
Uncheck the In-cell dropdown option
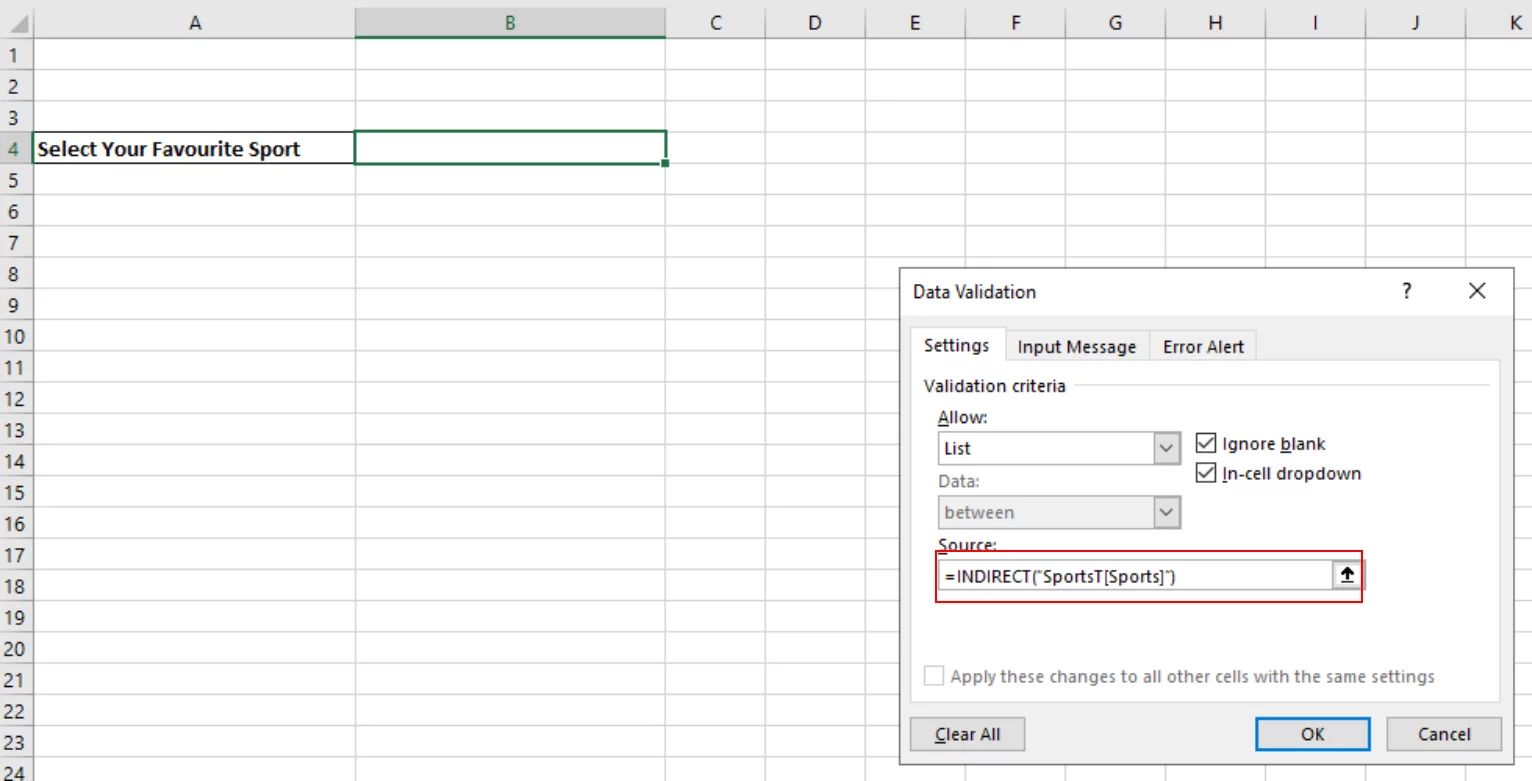tap(1205, 473)
